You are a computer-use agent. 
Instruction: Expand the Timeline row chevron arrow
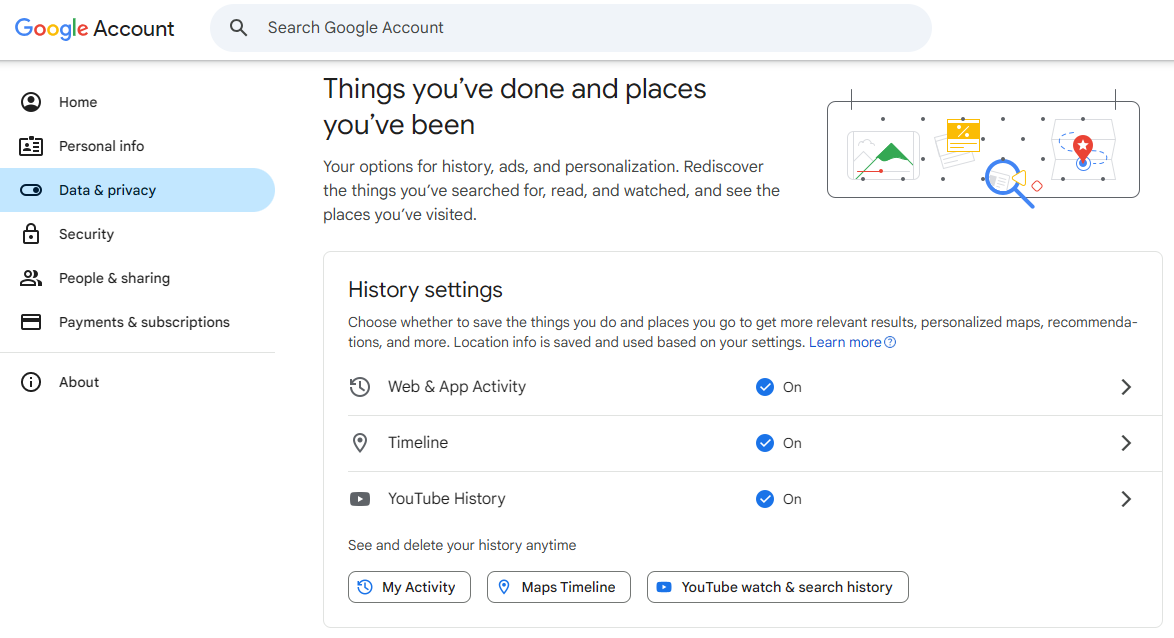click(x=1126, y=443)
